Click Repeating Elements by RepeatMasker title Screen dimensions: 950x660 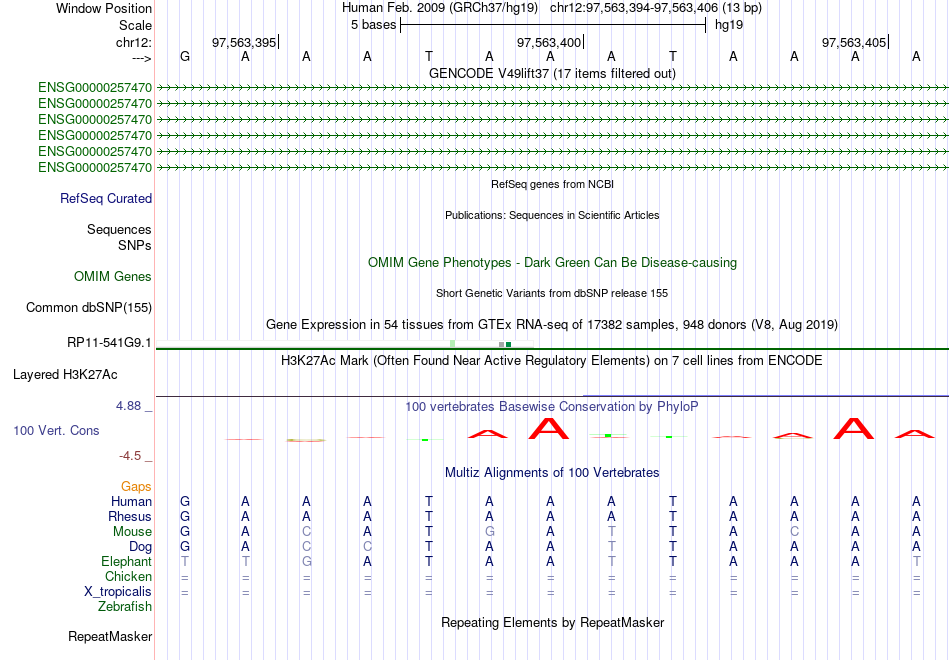[x=552, y=622]
